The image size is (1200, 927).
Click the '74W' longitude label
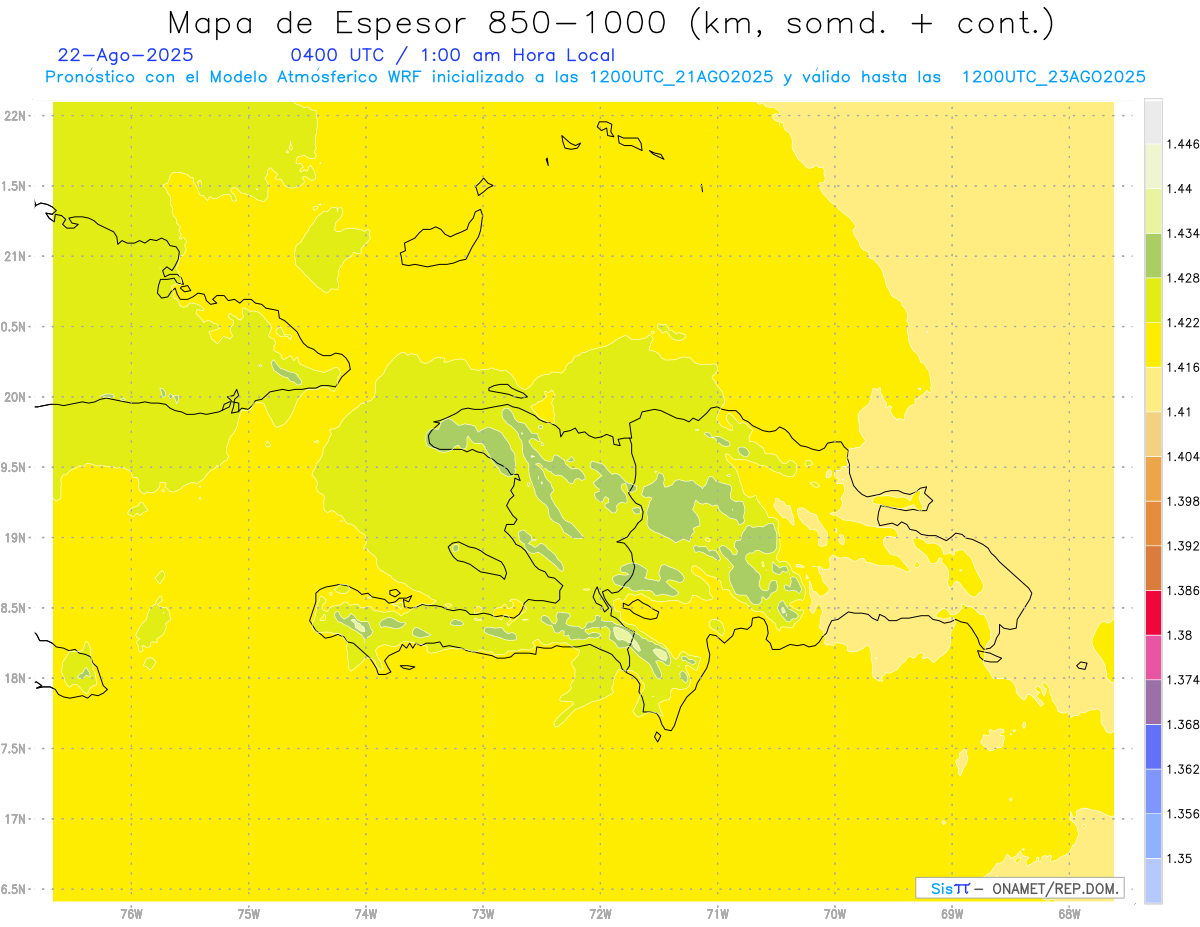pos(366,913)
